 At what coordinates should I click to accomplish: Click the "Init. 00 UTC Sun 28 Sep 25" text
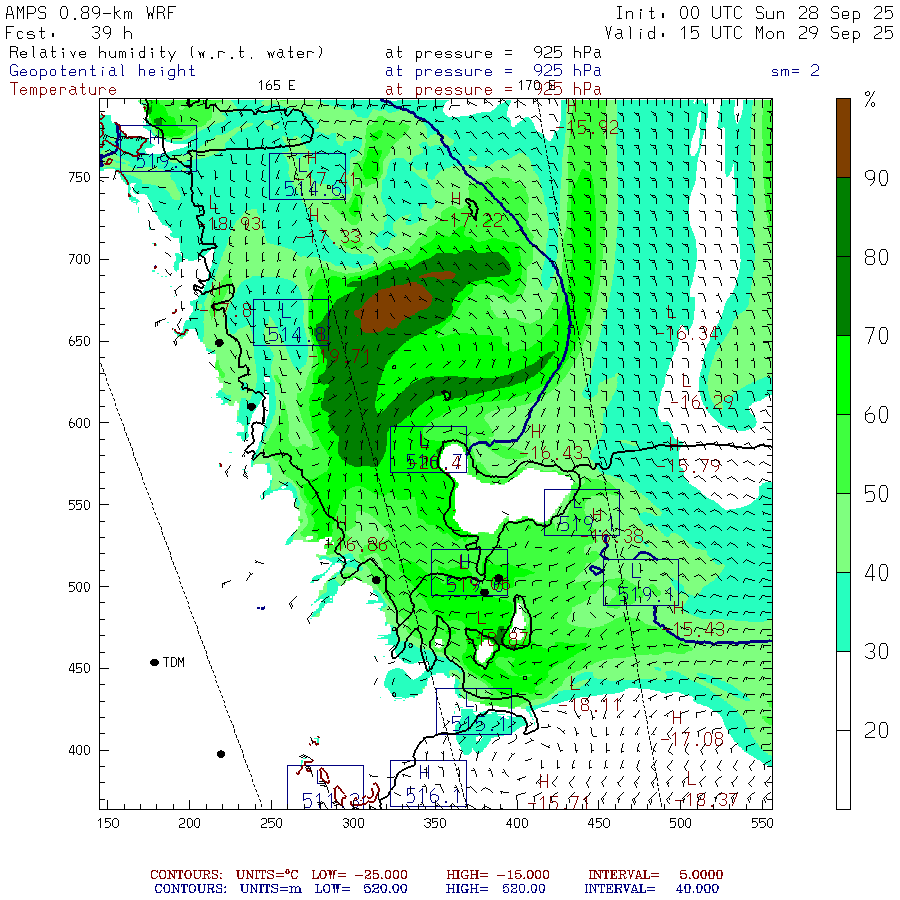pos(754,13)
